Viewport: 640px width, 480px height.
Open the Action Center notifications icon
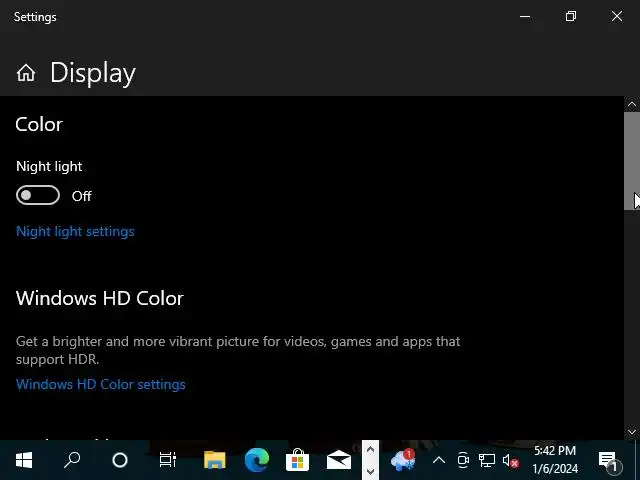pyautogui.click(x=609, y=461)
